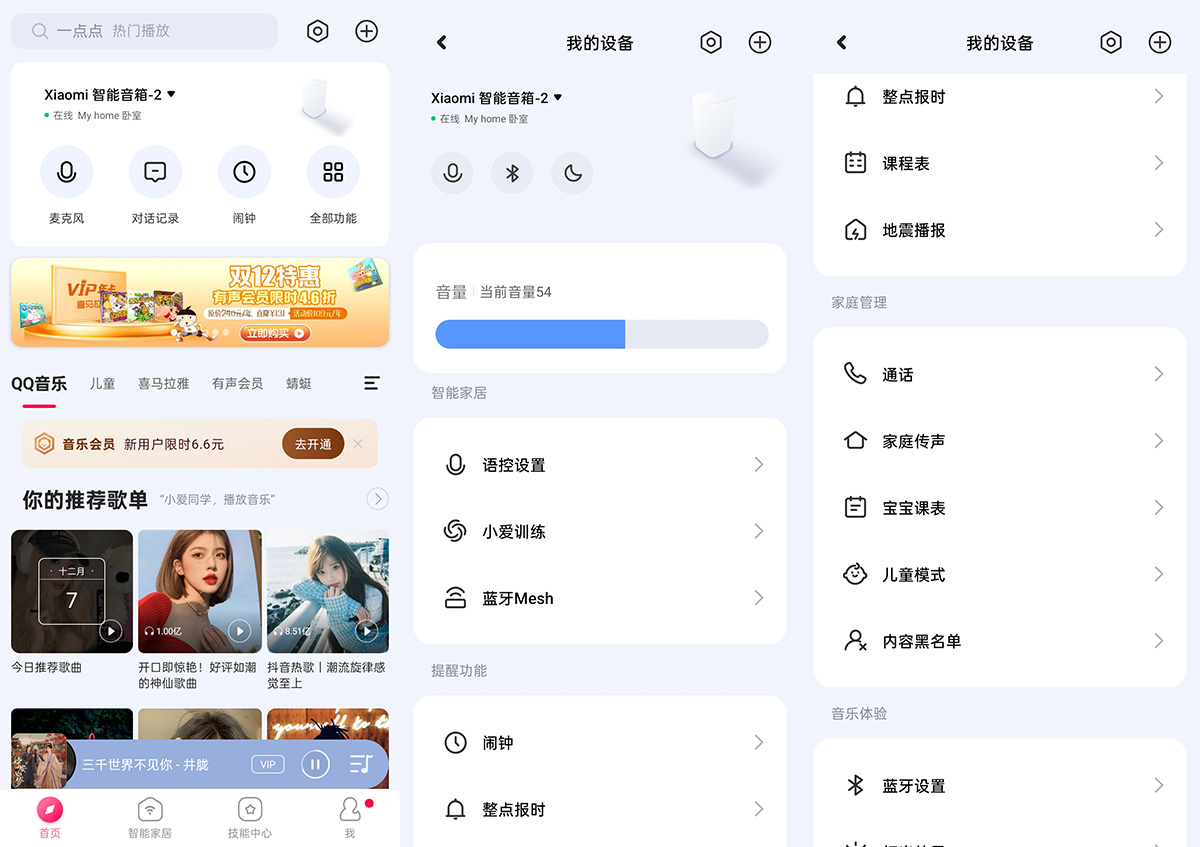Tap the song title 三千世界不见你 - 井胧
Viewport: 1200px width, 847px height.
click(145, 764)
